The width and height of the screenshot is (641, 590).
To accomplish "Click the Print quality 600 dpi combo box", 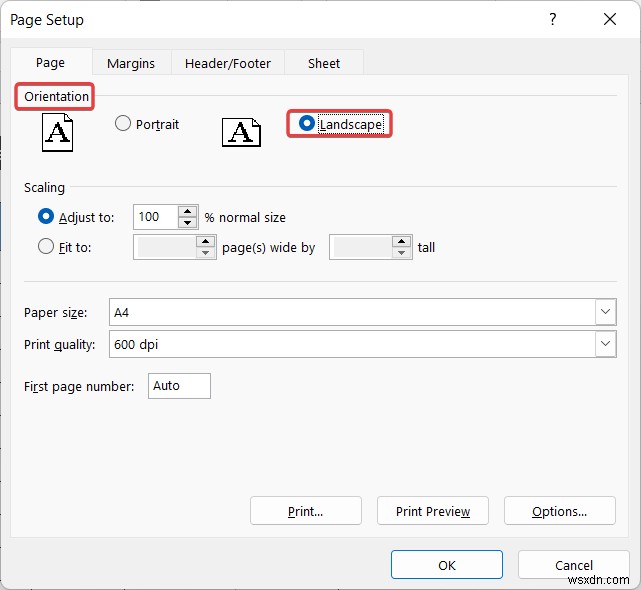I will (363, 344).
